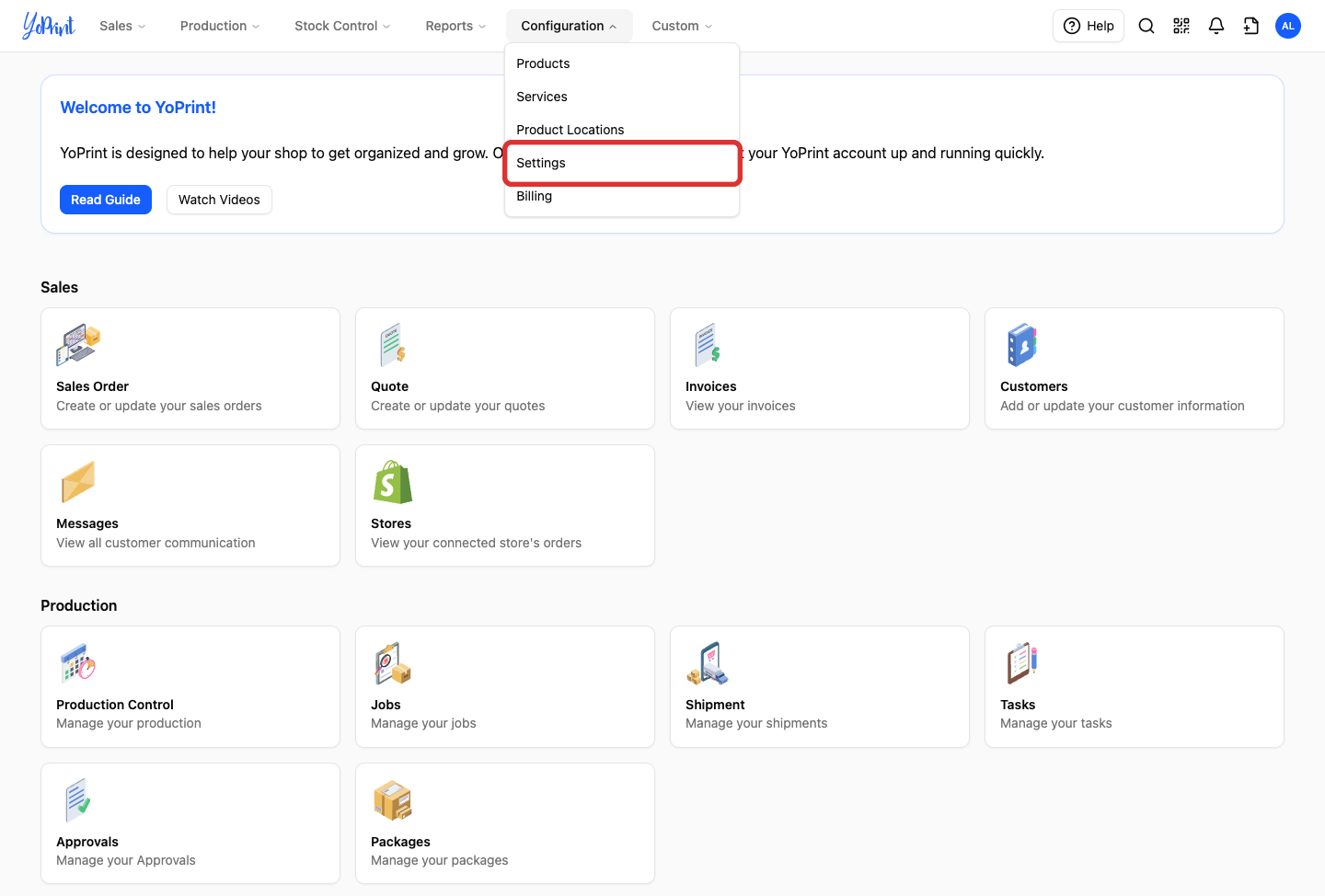Click "View all customer communication" text

click(156, 543)
